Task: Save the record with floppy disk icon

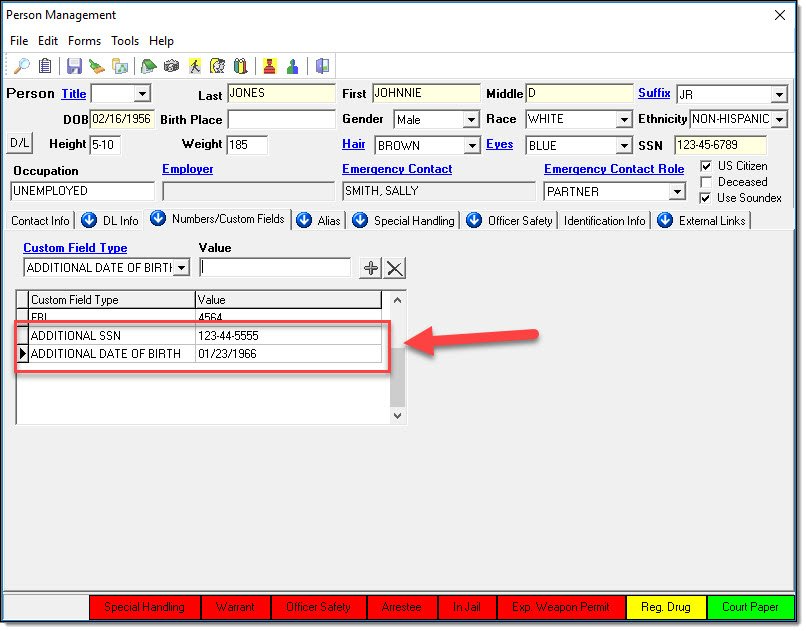Action: (74, 67)
